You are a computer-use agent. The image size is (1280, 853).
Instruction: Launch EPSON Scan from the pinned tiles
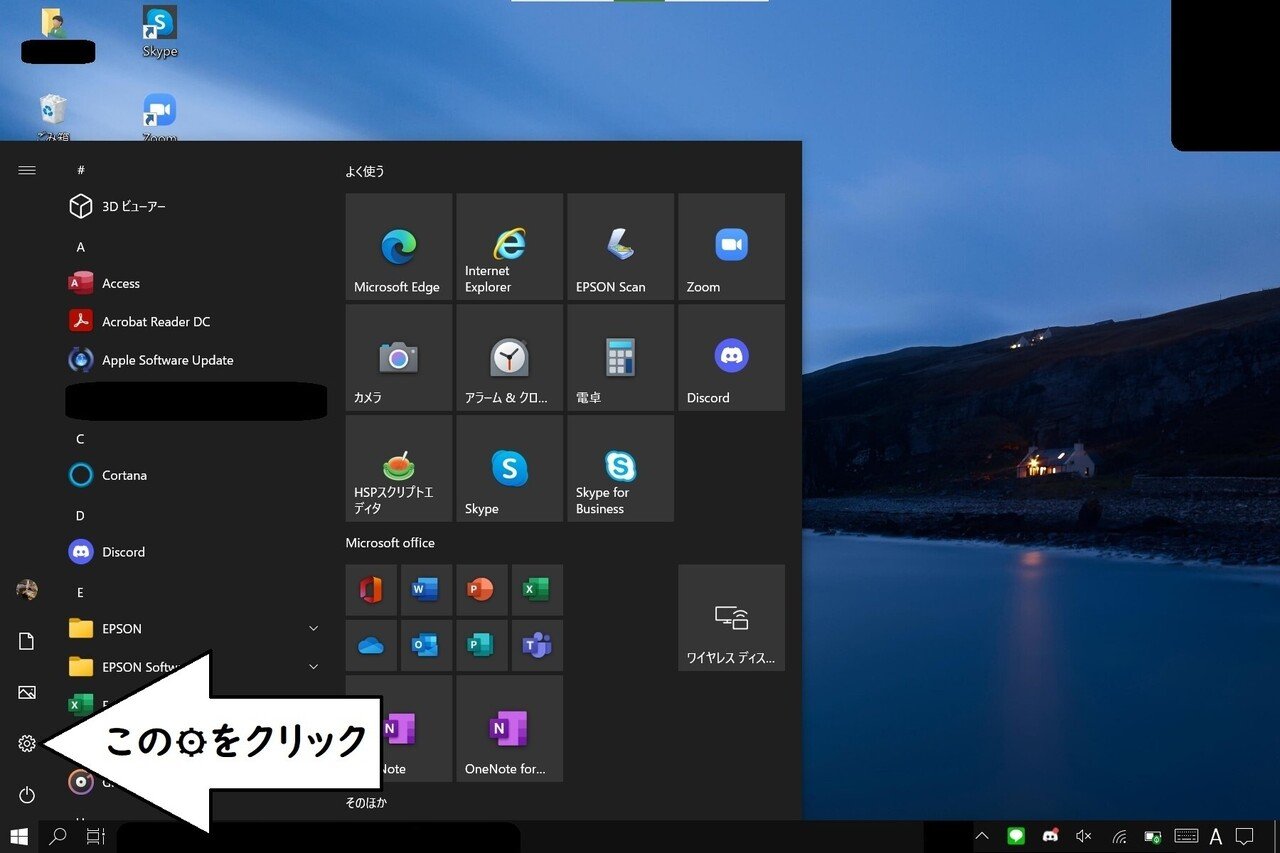coord(619,246)
